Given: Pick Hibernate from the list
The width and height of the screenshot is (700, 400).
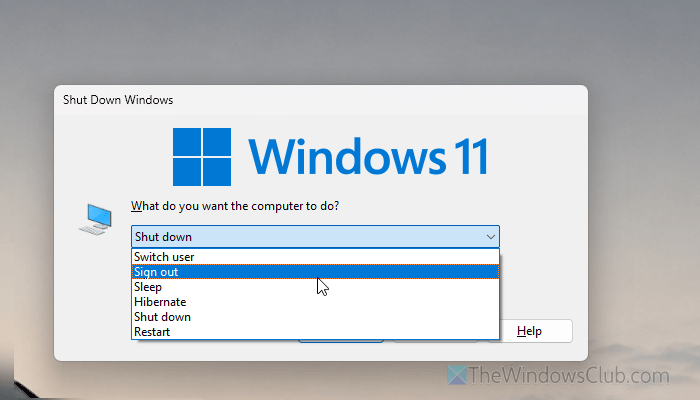Looking at the screenshot, I should point(315,302).
